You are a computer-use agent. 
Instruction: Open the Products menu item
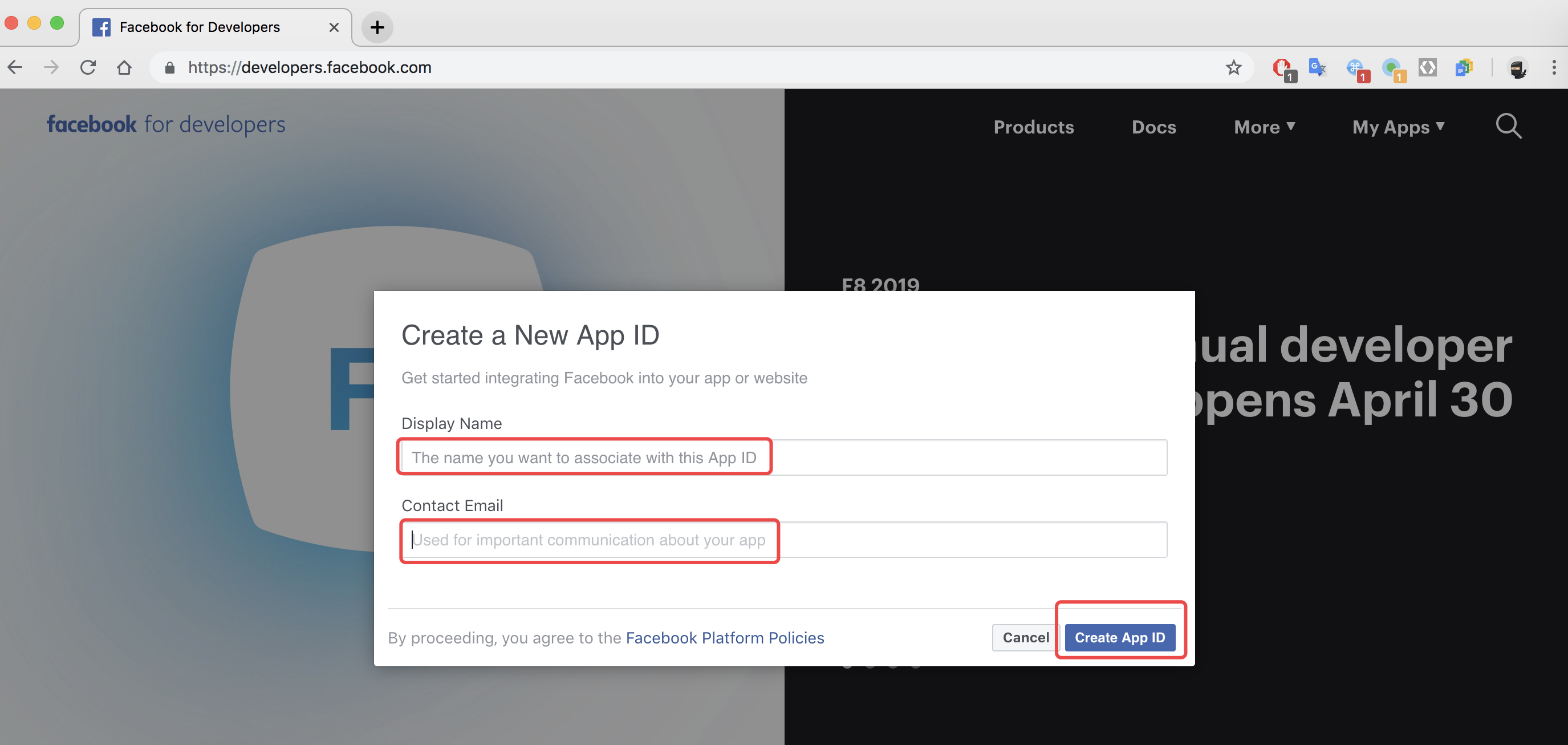1033,127
